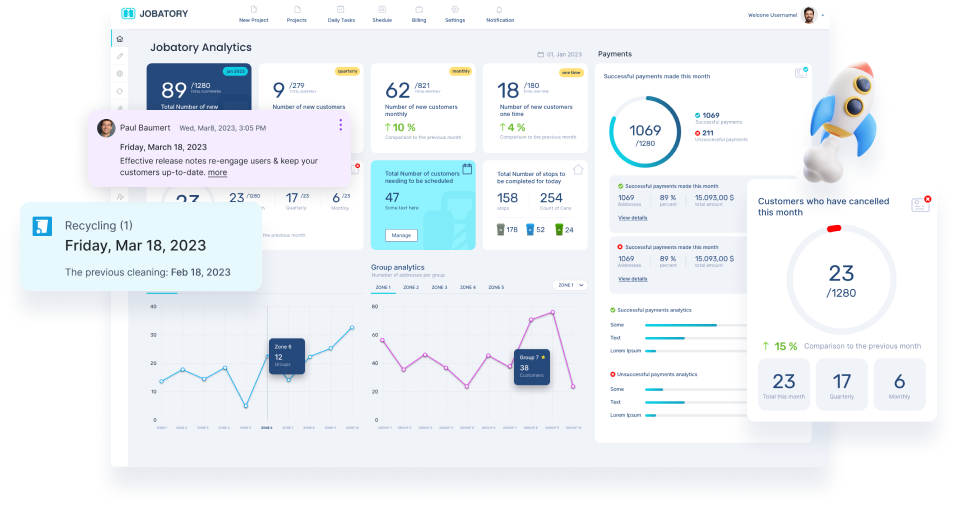The height and width of the screenshot is (507, 957).
Task: Click the "more" link in release note
Action: tap(217, 173)
